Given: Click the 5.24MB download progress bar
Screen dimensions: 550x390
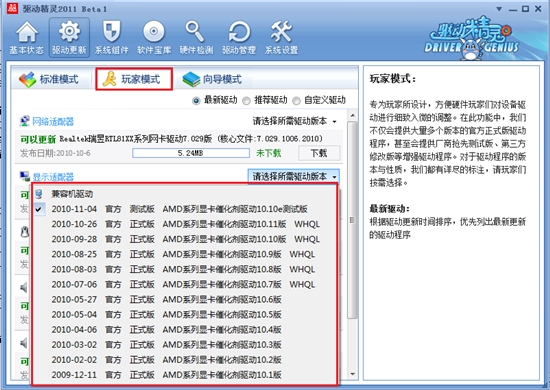Looking at the screenshot, I should point(191,153).
